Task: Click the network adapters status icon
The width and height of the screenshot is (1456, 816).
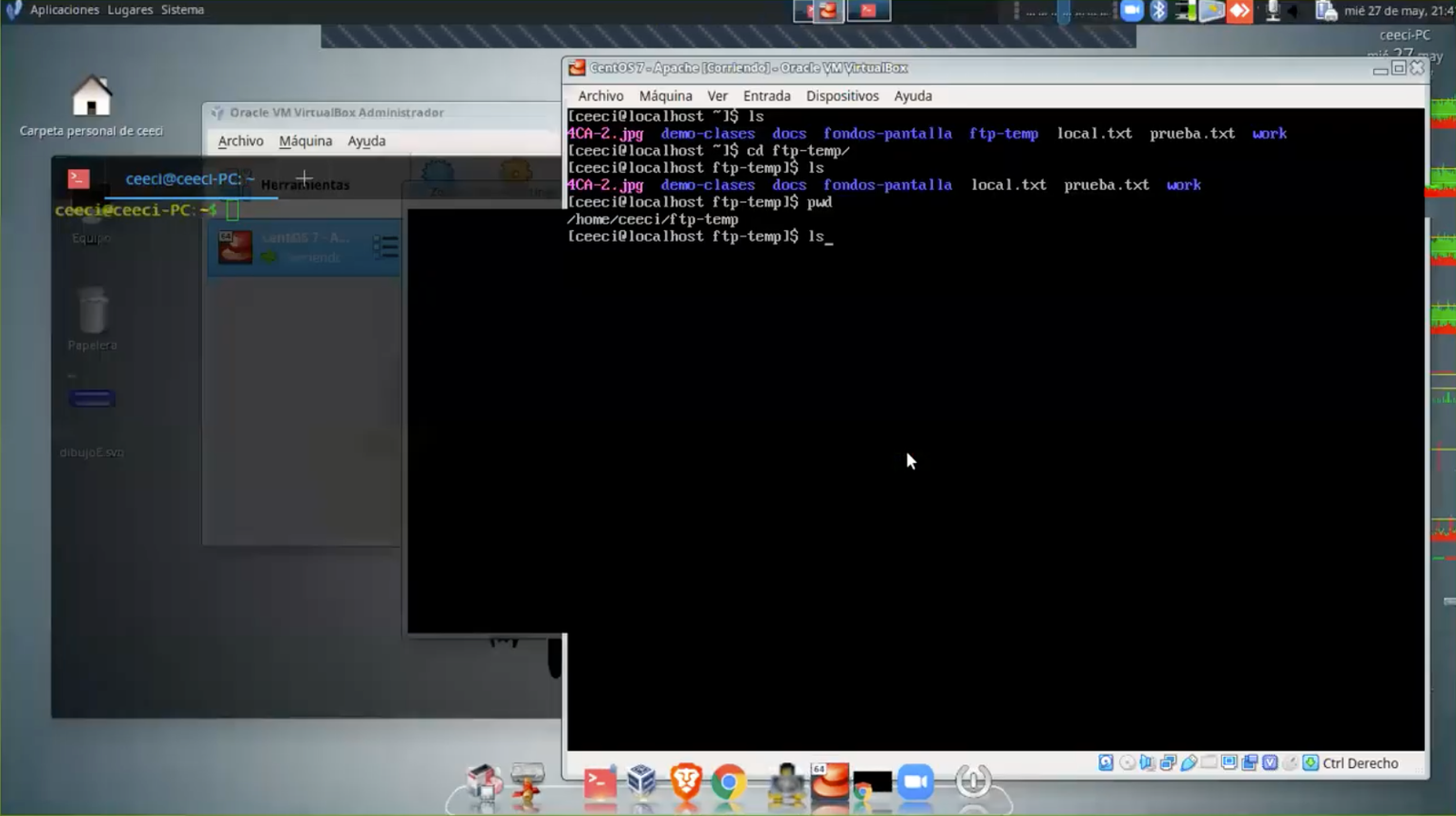Action: [1168, 763]
